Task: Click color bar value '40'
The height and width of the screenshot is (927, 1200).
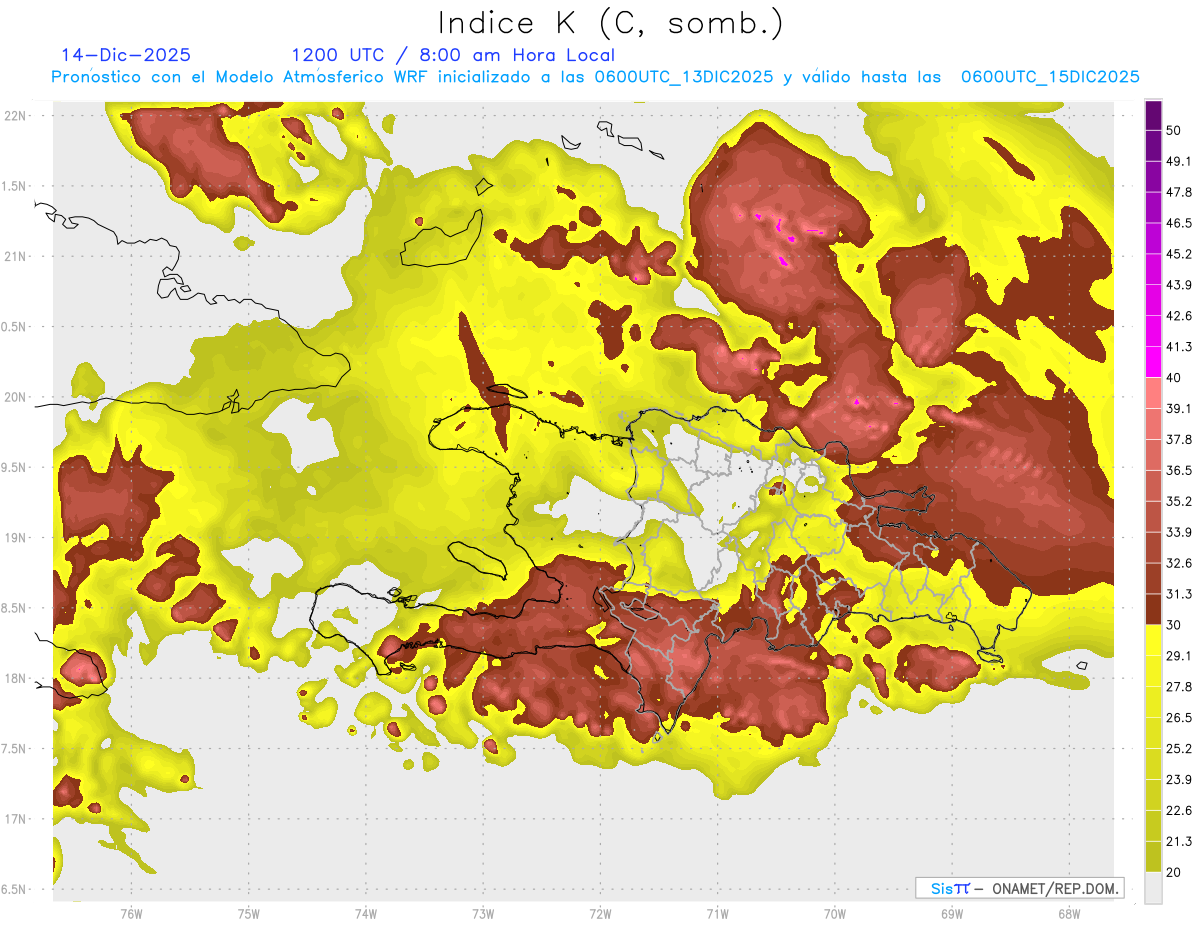Action: [x=1175, y=377]
